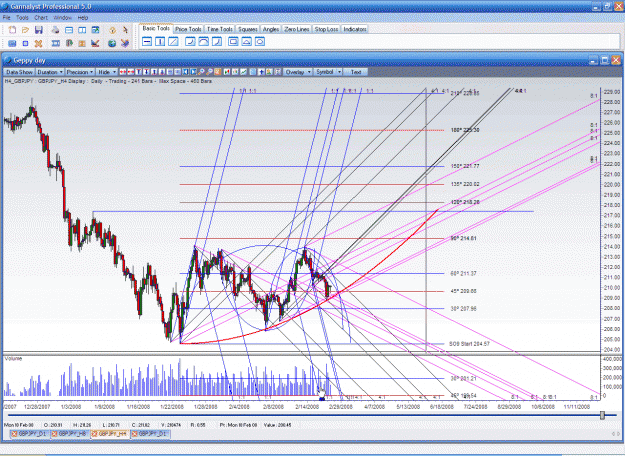Switch to the Angles tab
Screen dimensions: 625x456
click(x=271, y=29)
